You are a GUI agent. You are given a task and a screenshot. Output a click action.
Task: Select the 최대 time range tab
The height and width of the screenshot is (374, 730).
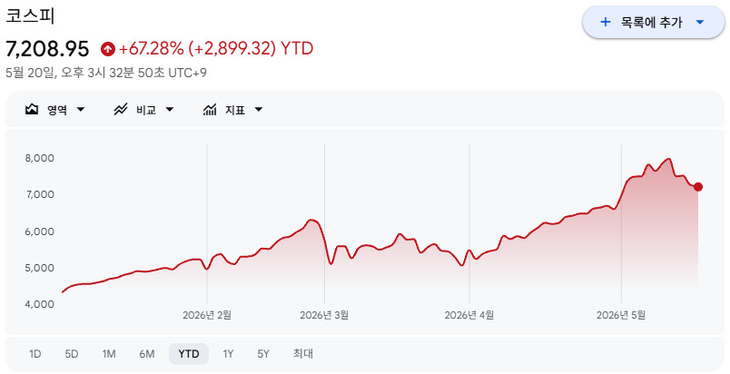click(x=303, y=354)
